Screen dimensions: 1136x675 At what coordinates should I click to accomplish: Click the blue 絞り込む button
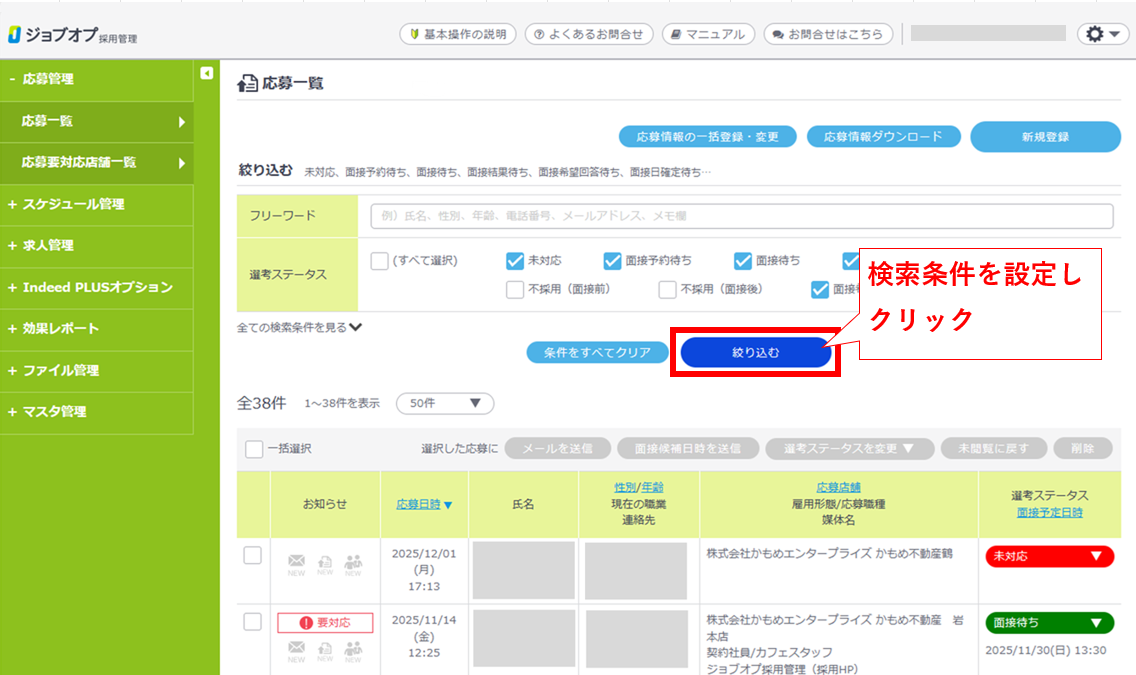click(755, 352)
